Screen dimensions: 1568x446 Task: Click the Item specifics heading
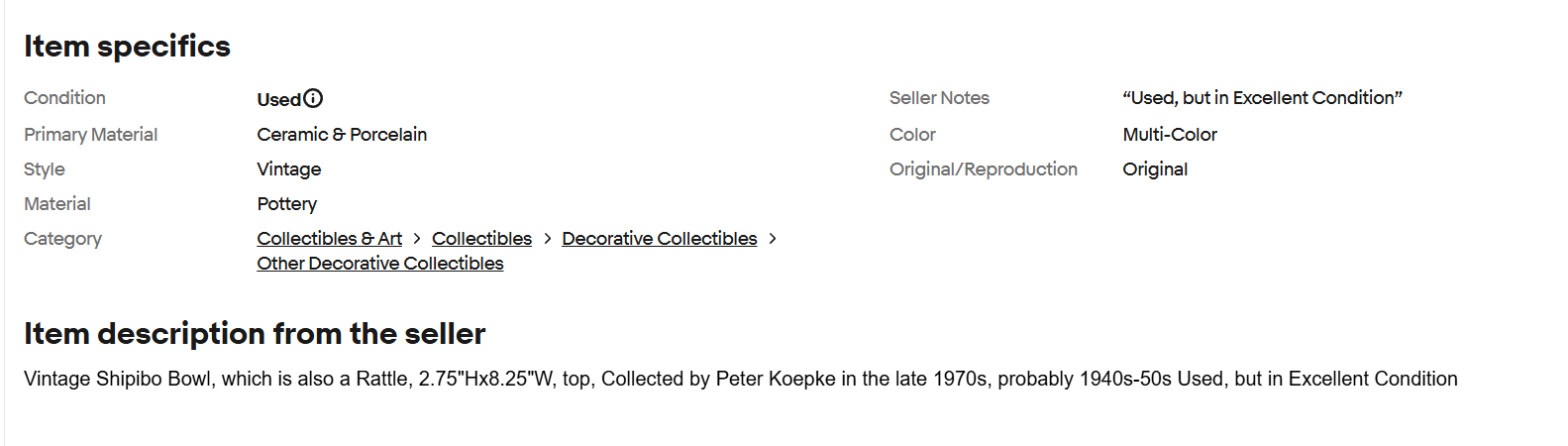127,47
